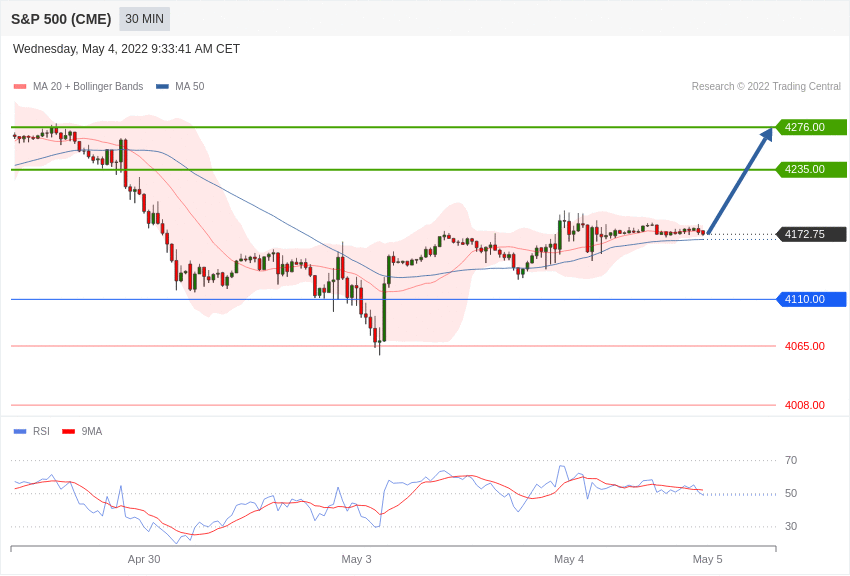Click the Trading Central copyright text

(x=766, y=87)
